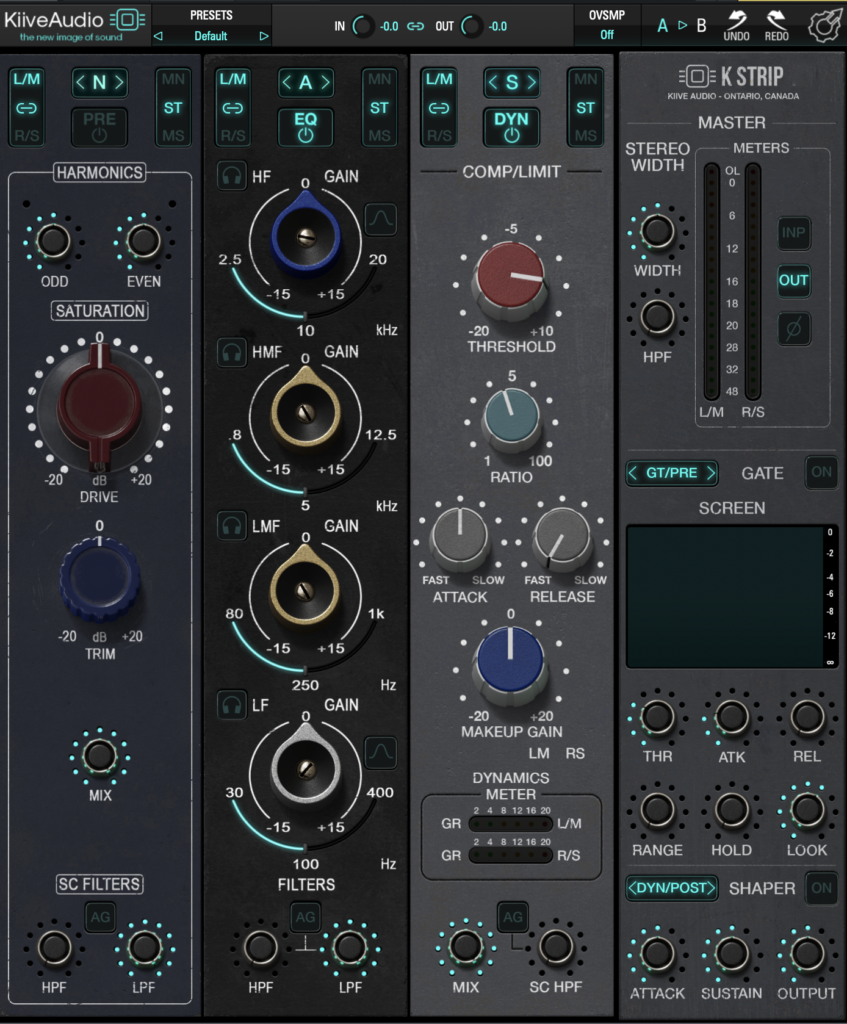This screenshot has width=847, height=1024.
Task: Turn the GATE section ON
Action: (x=821, y=472)
